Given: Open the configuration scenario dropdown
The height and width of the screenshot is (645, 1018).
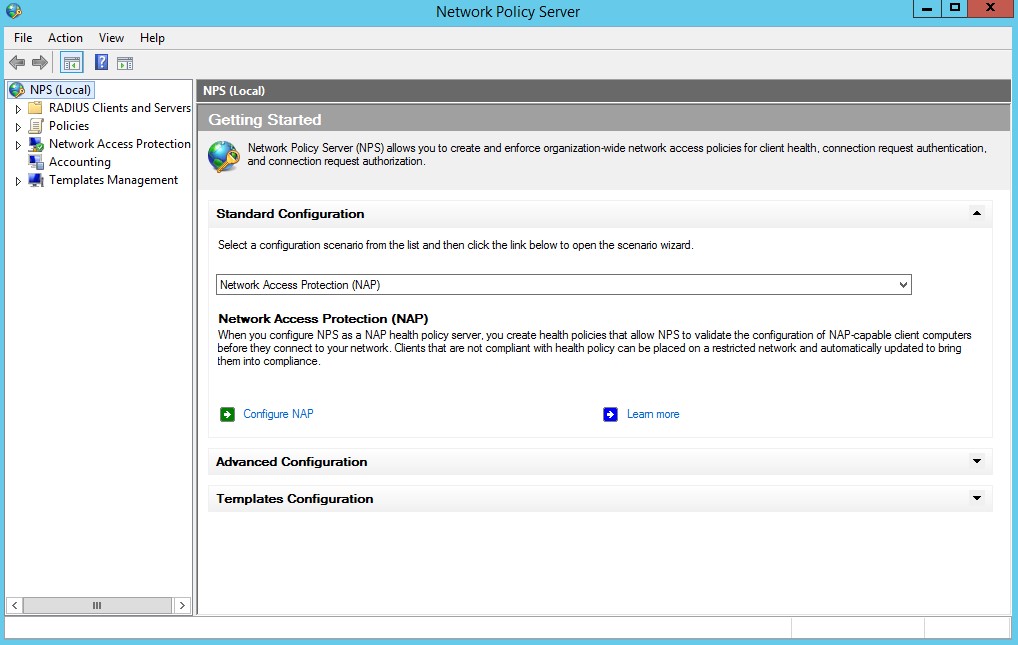Looking at the screenshot, I should [564, 285].
